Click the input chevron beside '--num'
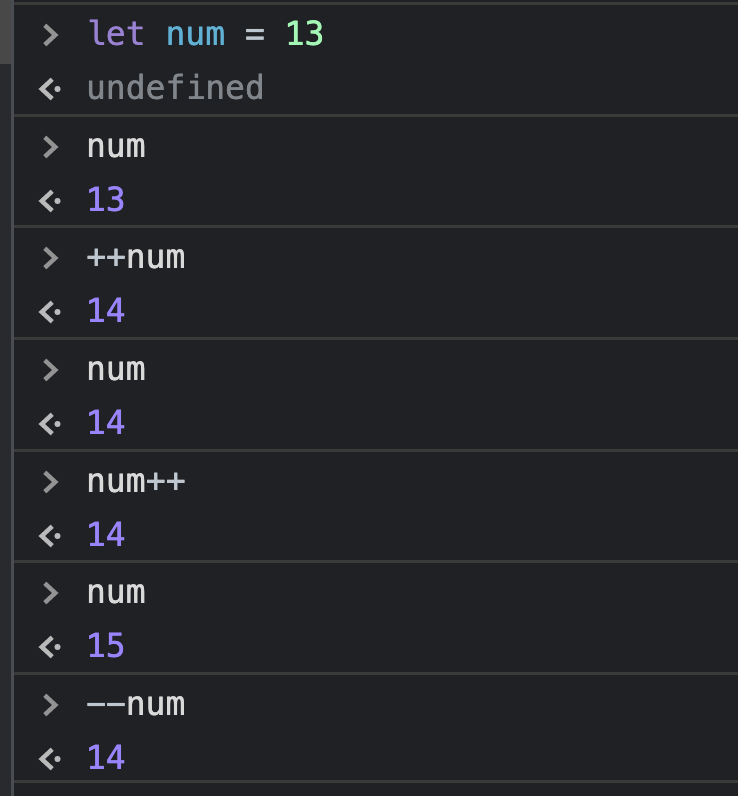 coord(51,705)
